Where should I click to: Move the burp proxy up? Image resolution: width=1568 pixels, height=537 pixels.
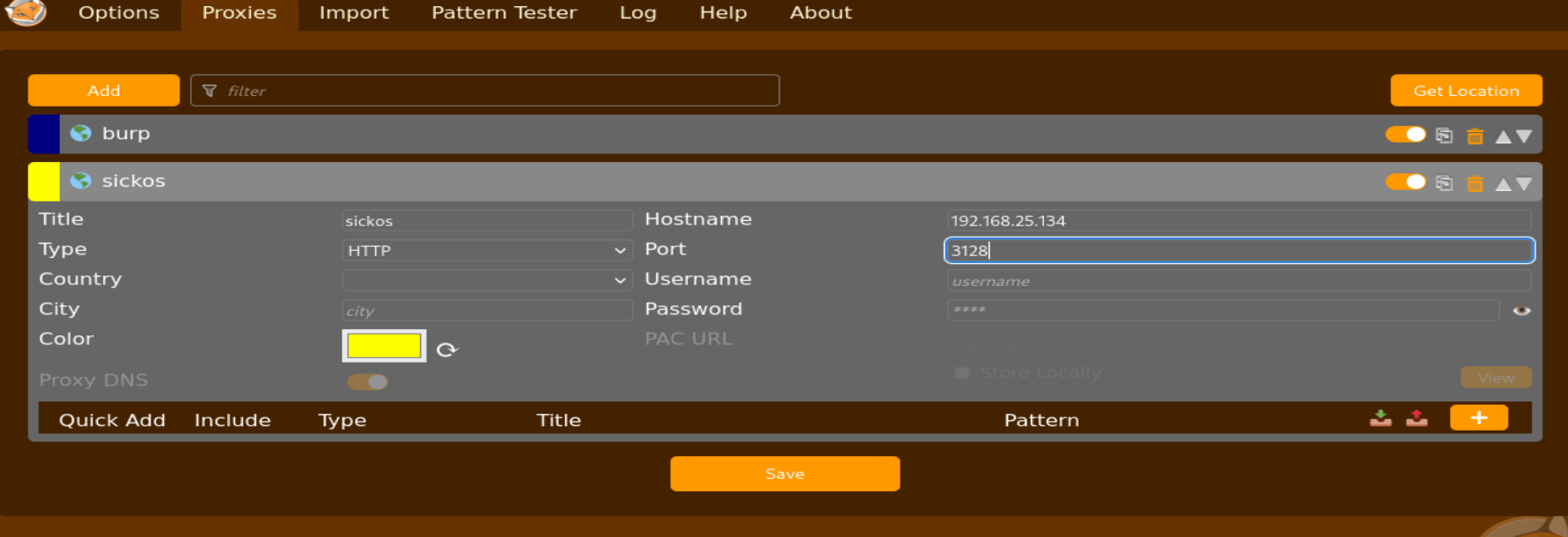click(1503, 136)
